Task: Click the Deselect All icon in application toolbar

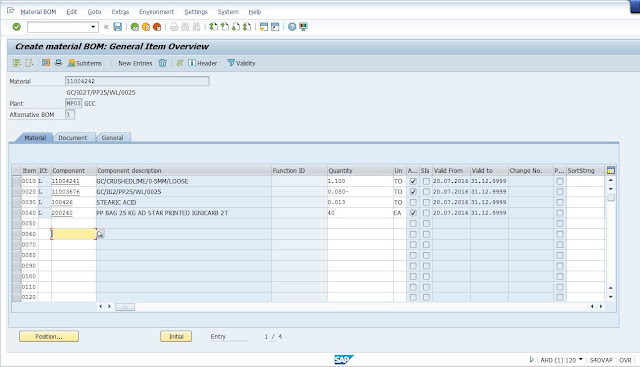Action: (29, 63)
